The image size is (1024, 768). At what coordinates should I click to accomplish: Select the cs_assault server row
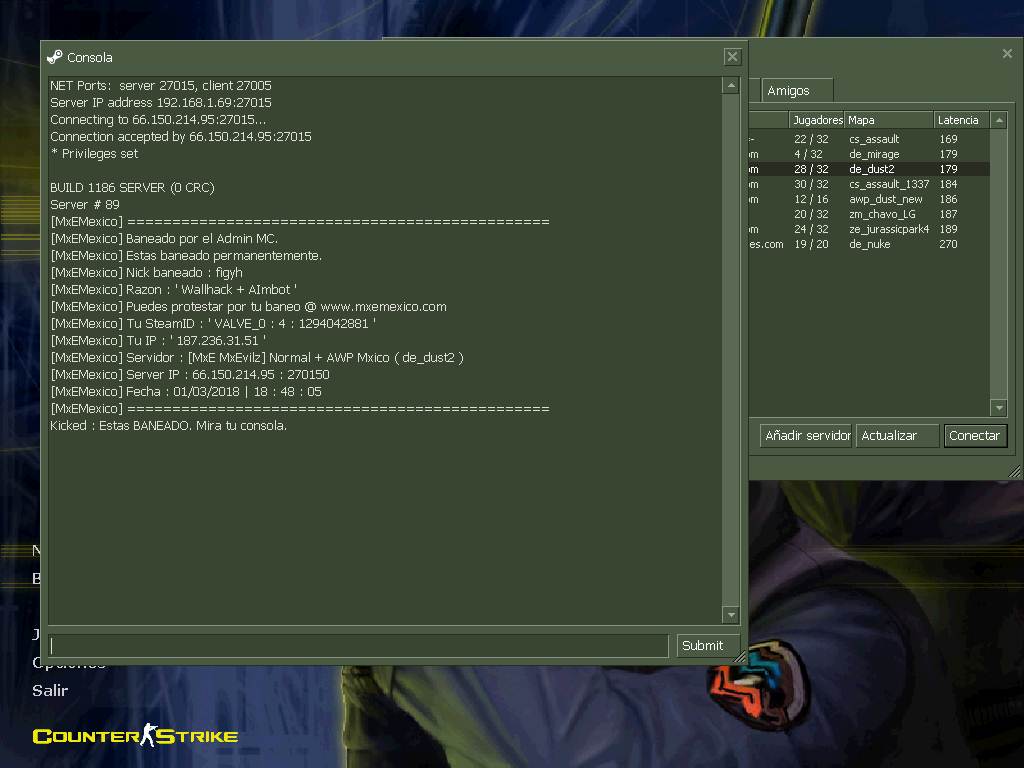click(x=869, y=139)
